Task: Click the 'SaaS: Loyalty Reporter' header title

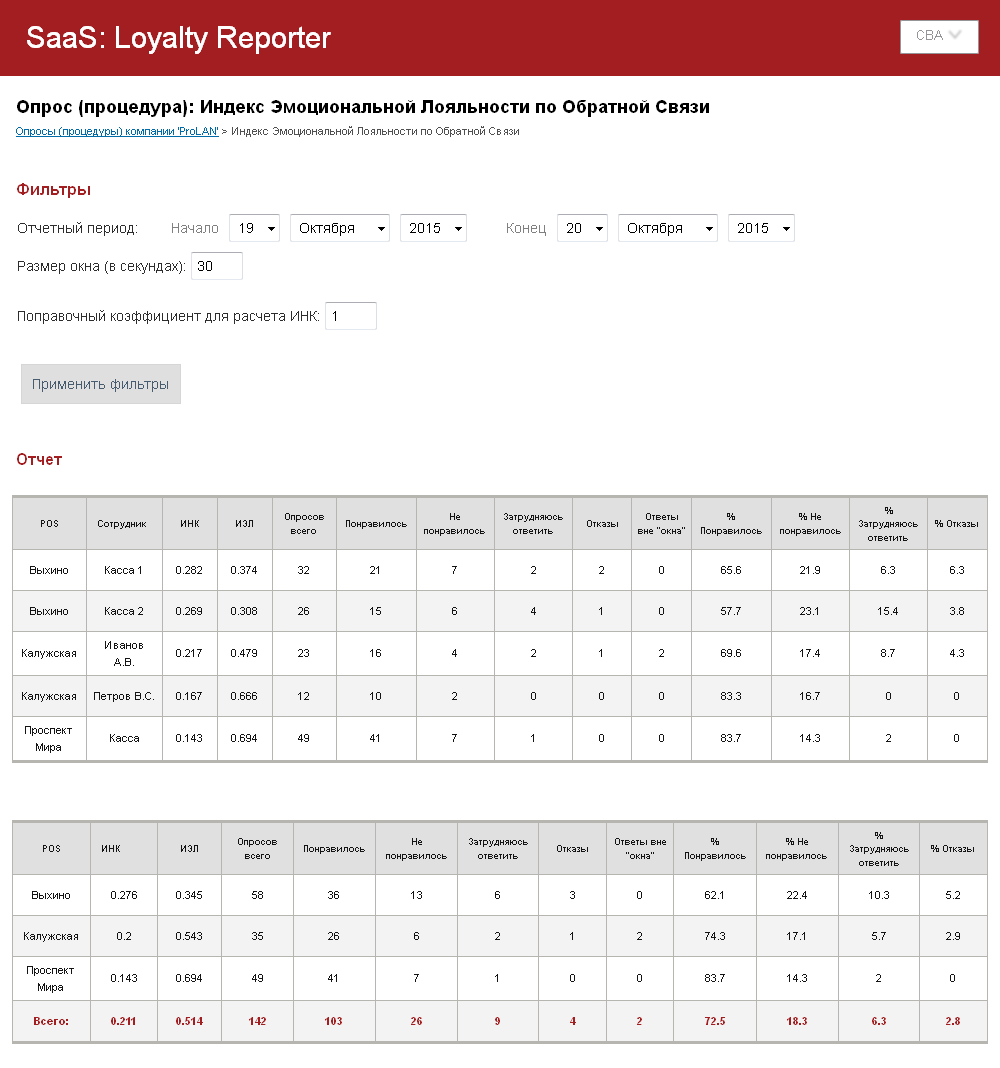Action: click(x=178, y=38)
